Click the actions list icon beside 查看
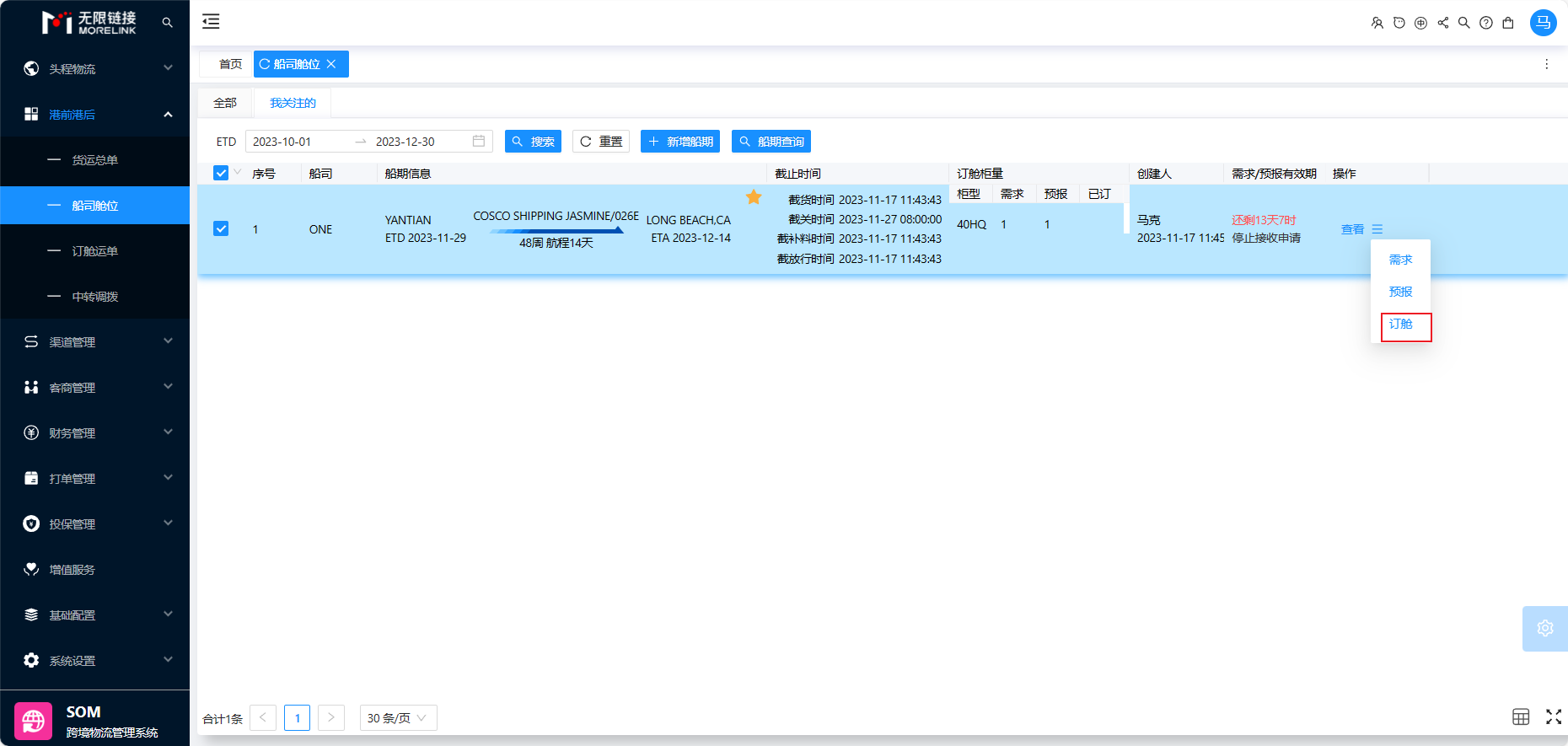1568x746 pixels. pyautogui.click(x=1377, y=229)
